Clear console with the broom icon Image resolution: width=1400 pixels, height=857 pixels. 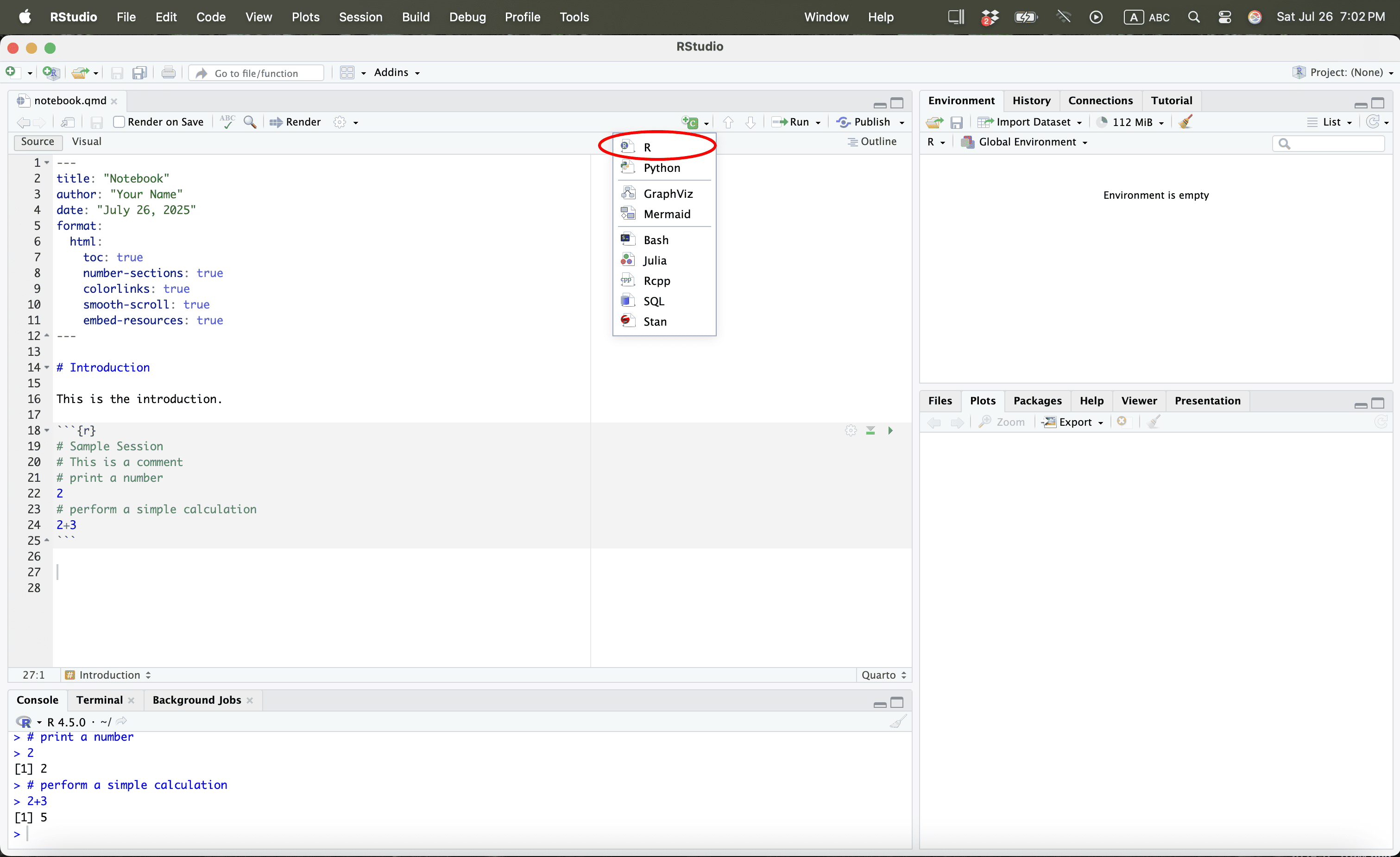[x=898, y=722]
